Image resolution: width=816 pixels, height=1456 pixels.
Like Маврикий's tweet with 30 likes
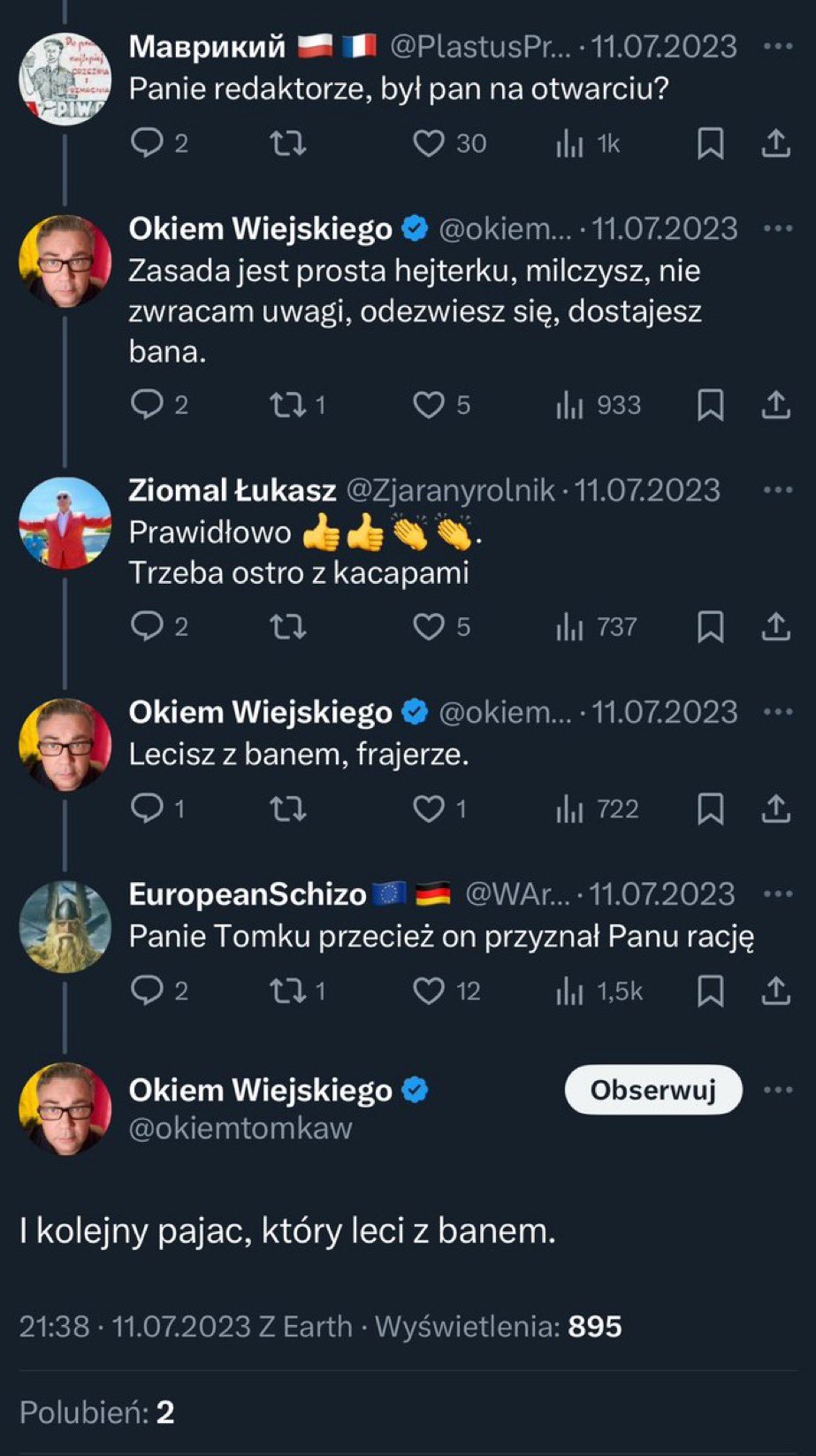coord(430,143)
